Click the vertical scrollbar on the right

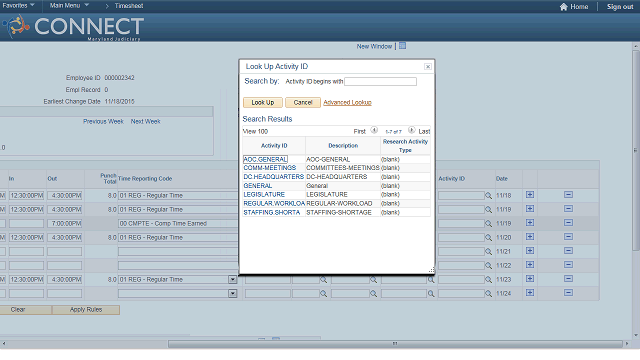pyautogui.click(x=636, y=151)
